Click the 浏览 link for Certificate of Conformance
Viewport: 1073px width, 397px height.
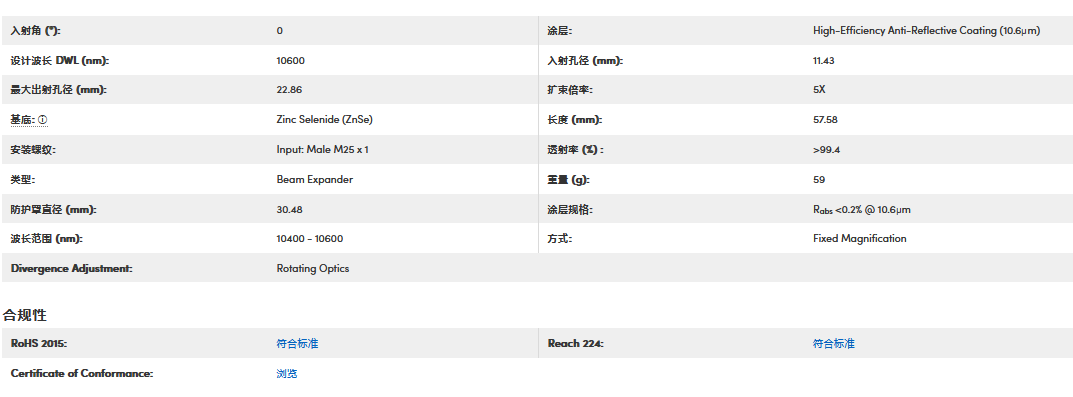287,374
